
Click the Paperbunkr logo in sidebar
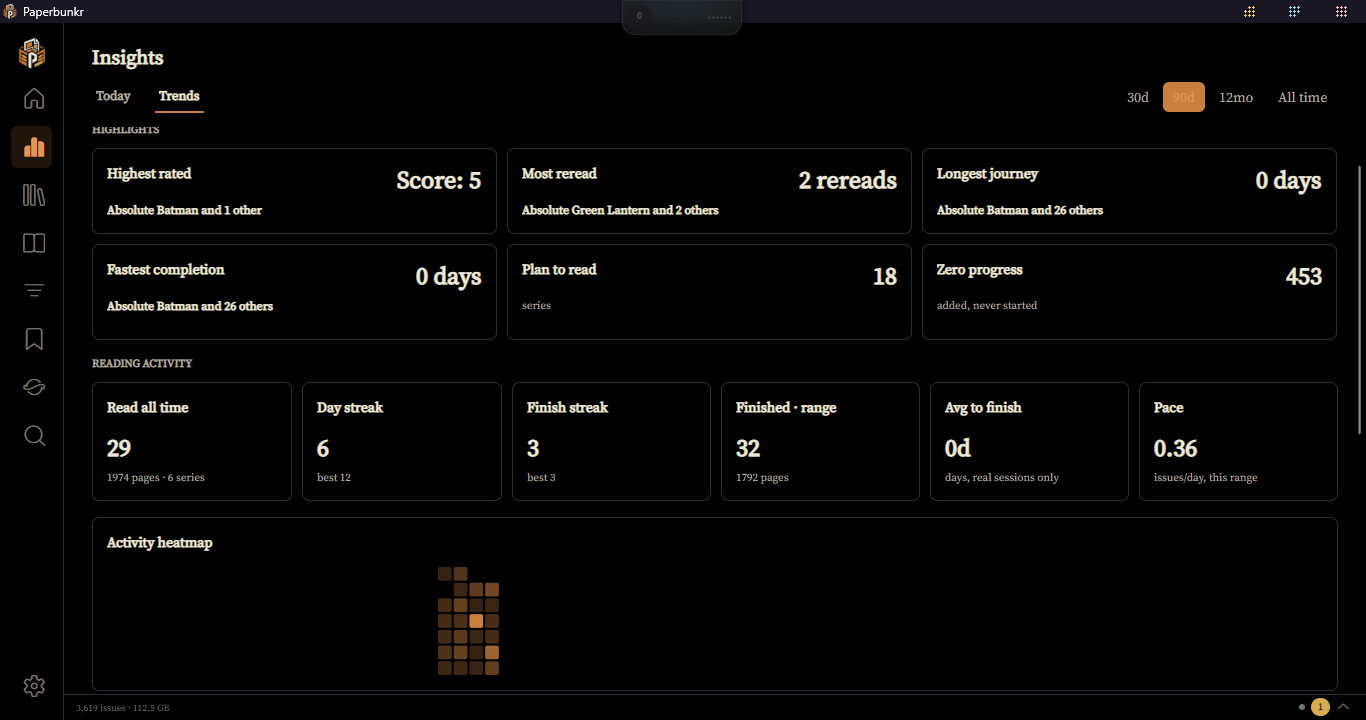click(x=32, y=53)
